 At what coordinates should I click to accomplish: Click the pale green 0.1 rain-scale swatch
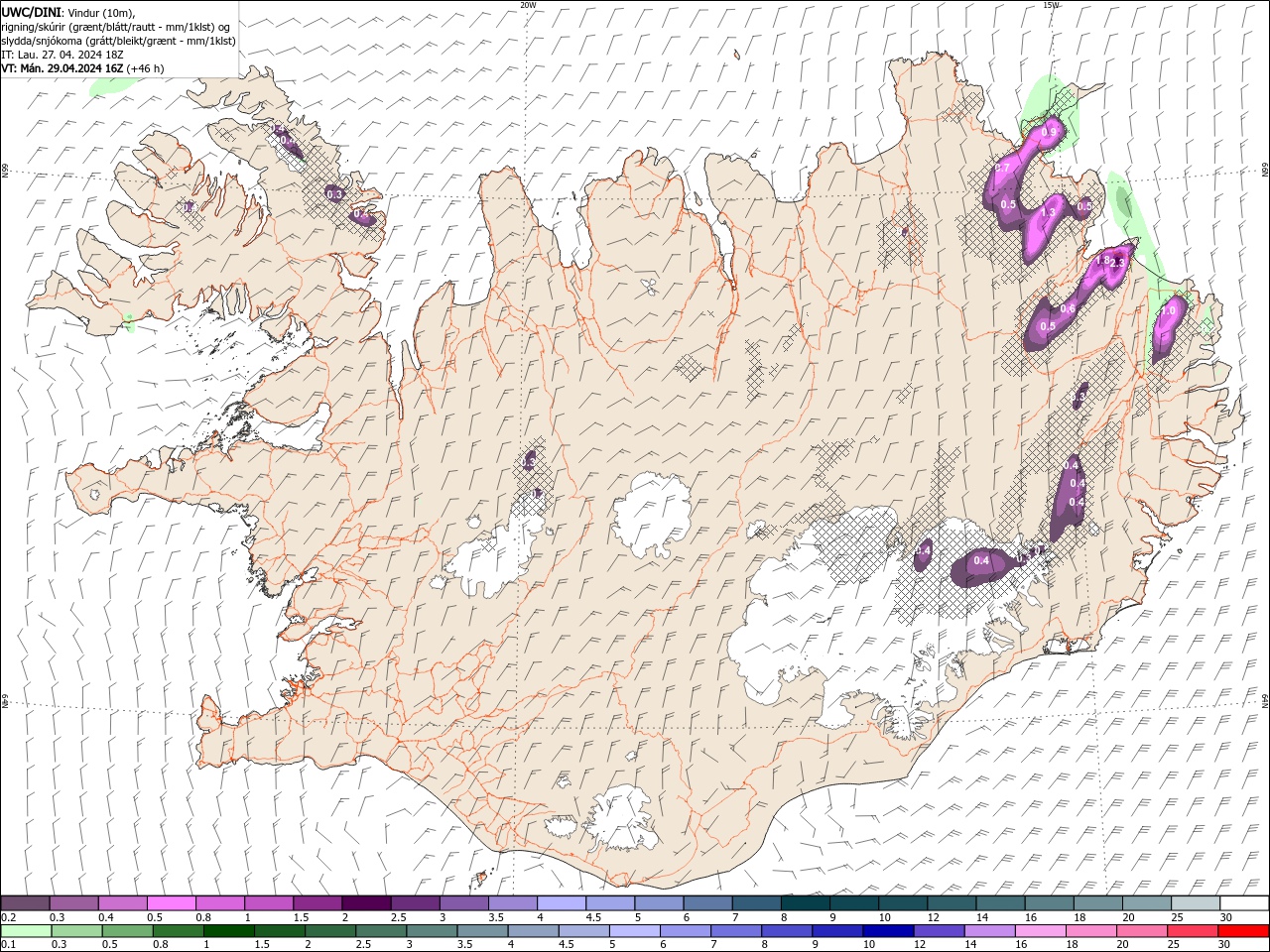27,931
